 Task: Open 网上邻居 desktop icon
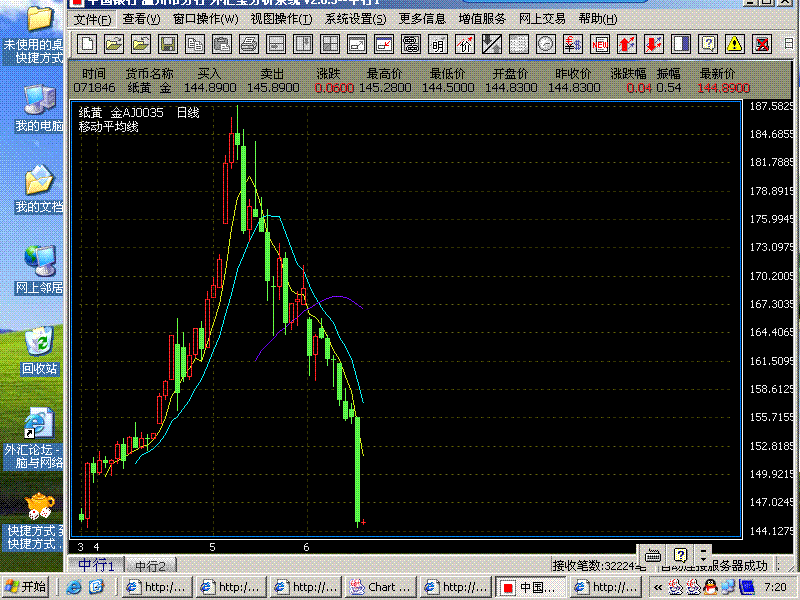[x=39, y=269]
